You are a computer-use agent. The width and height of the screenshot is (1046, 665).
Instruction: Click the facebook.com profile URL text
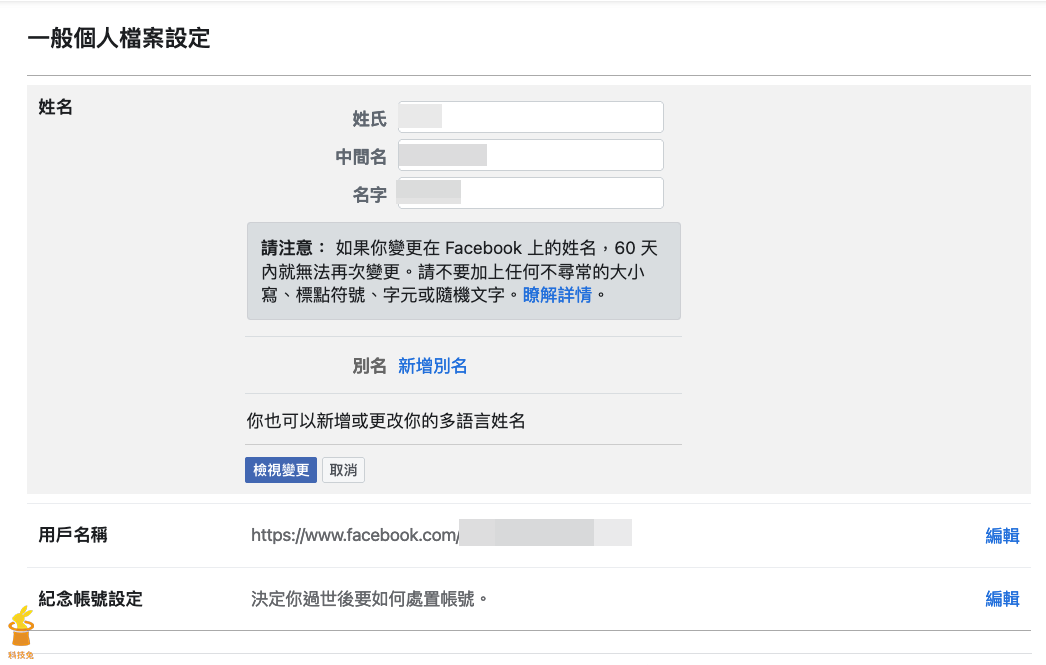click(x=355, y=535)
